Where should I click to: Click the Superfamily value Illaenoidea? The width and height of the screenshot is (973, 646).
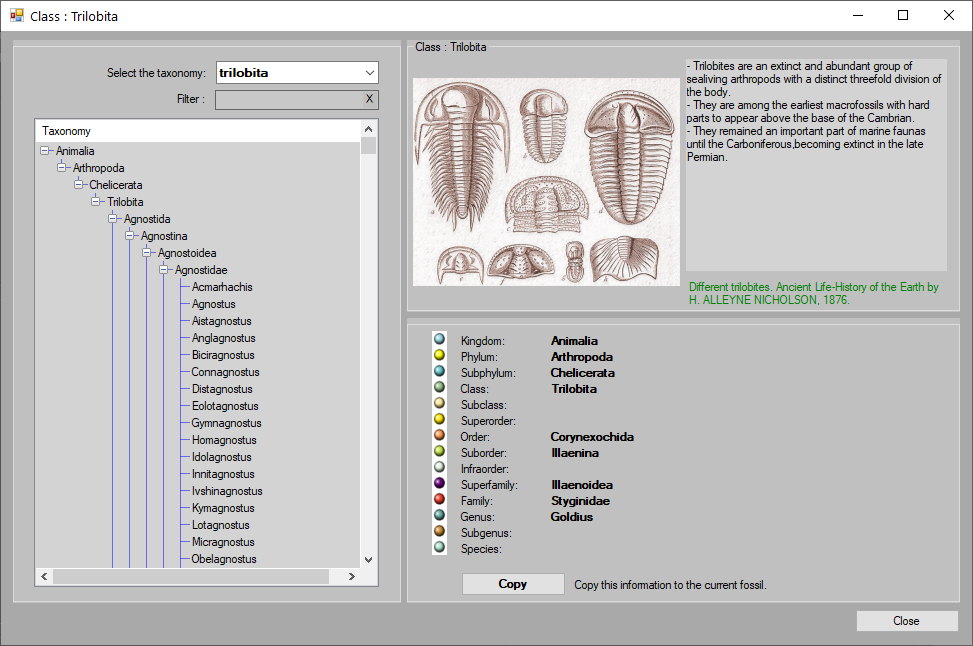click(x=582, y=485)
